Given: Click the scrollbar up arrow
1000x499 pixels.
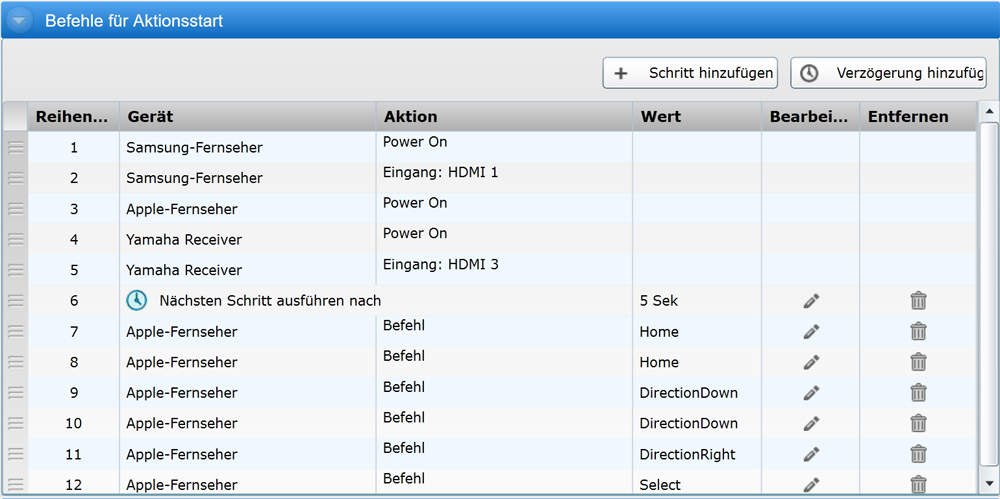Looking at the screenshot, I should point(988,112).
